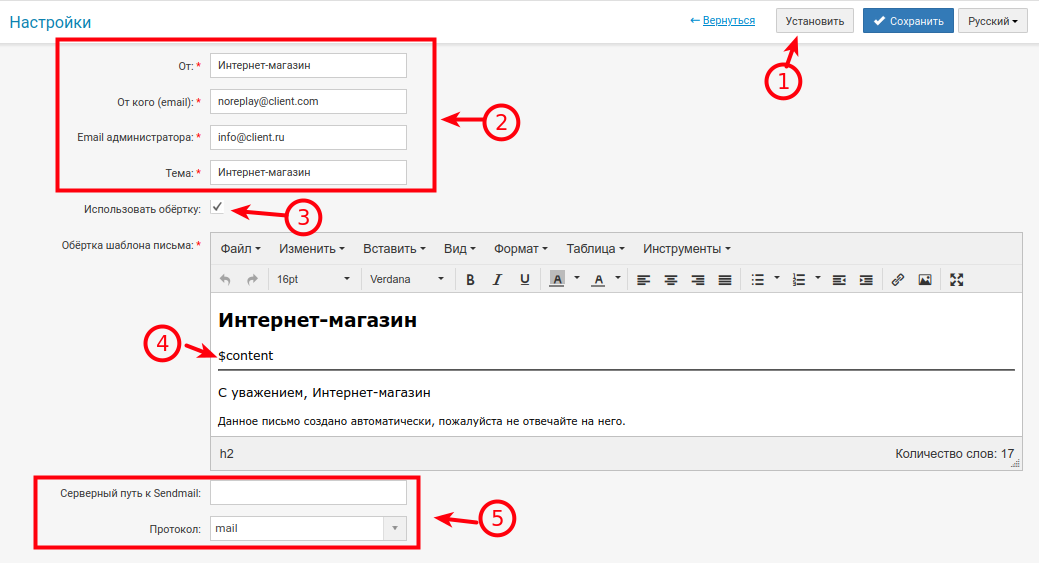Insert an image into the template
The width and height of the screenshot is (1039, 563).
[x=925, y=280]
